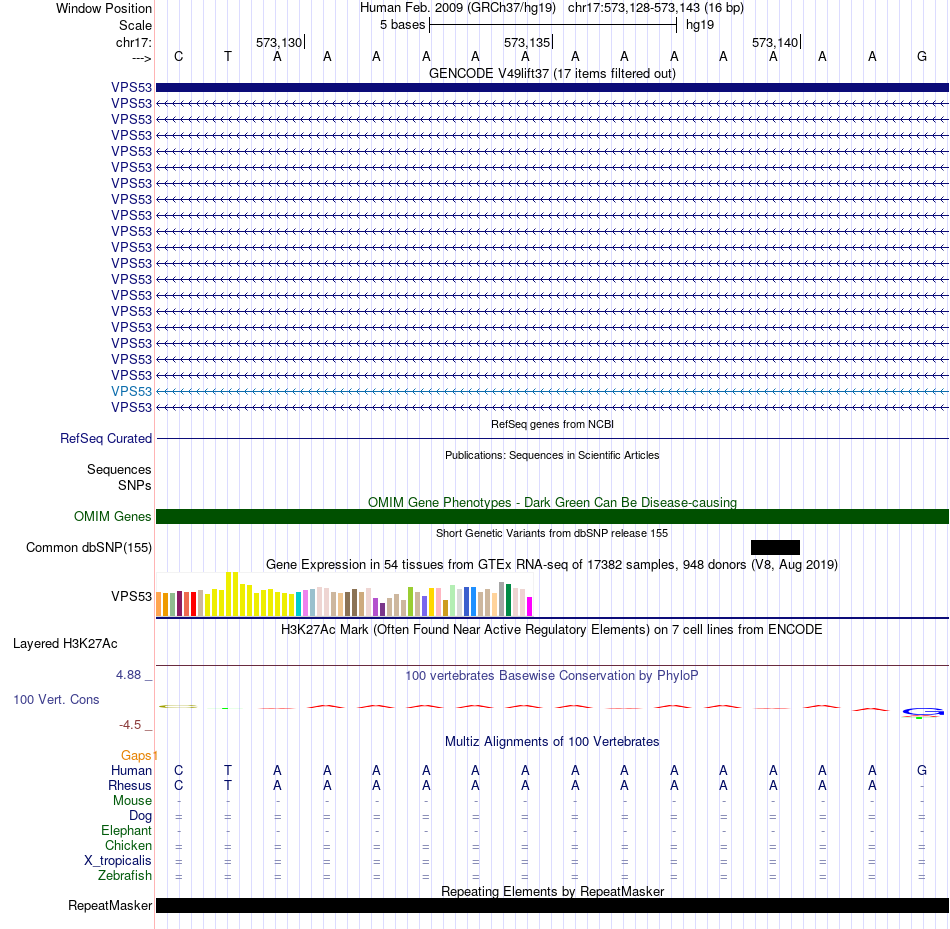Open 'RefSeq genes from NCBI' track title

coord(552,424)
